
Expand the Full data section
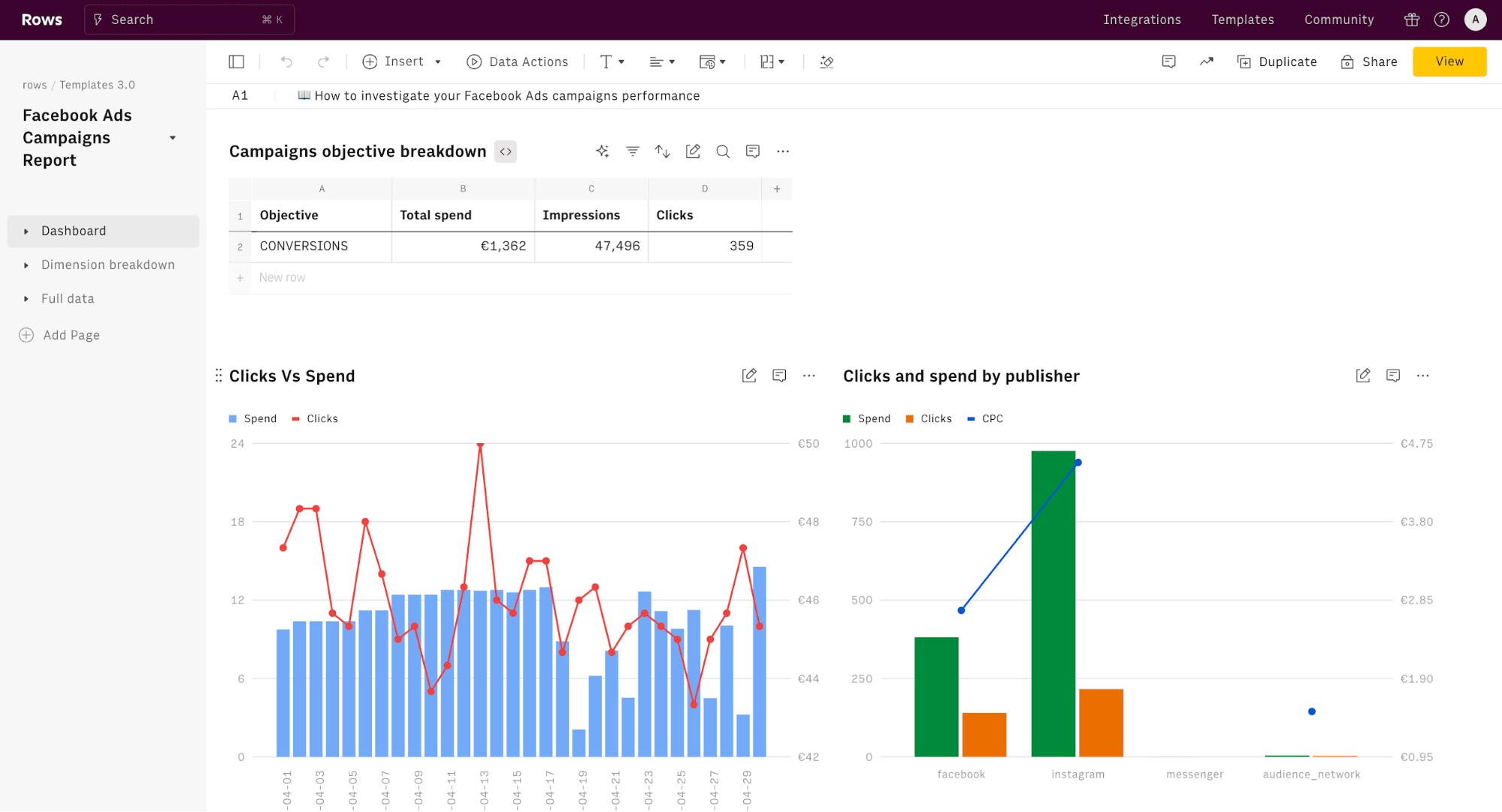point(26,298)
